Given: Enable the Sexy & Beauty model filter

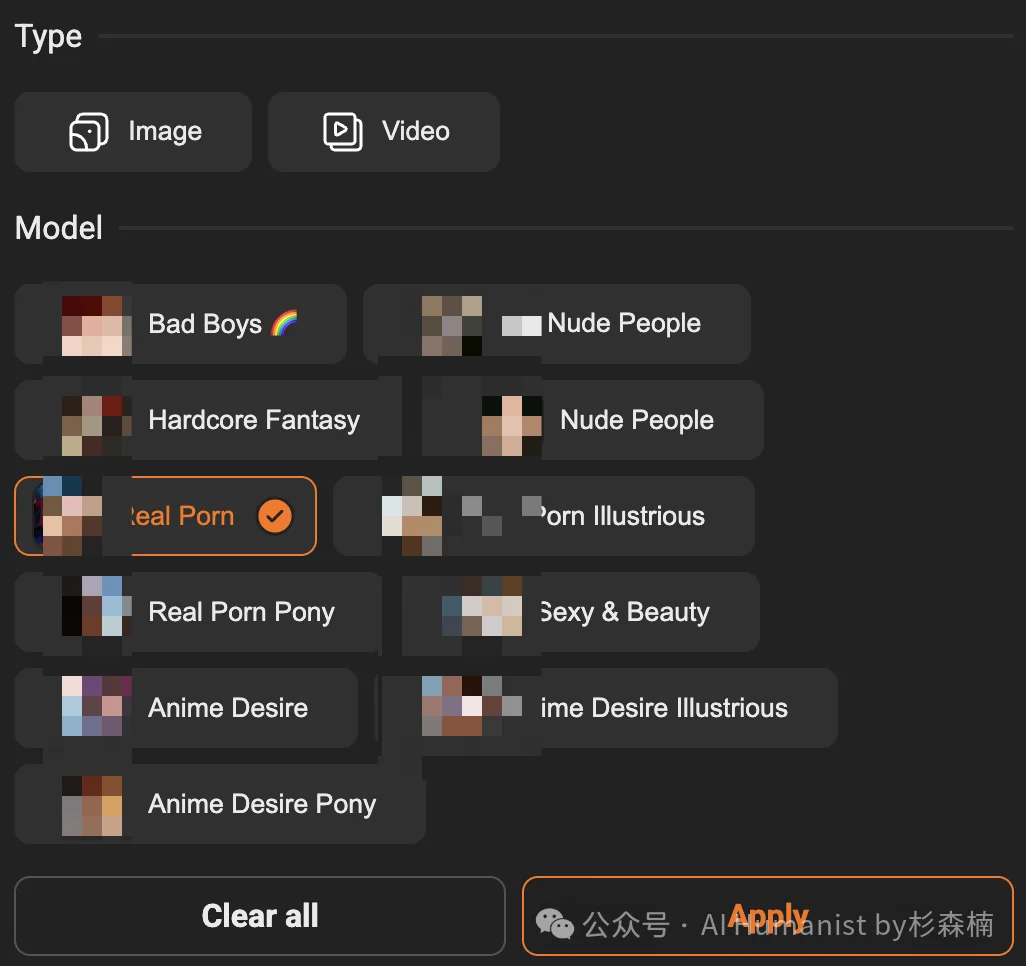Looking at the screenshot, I should pos(580,612).
